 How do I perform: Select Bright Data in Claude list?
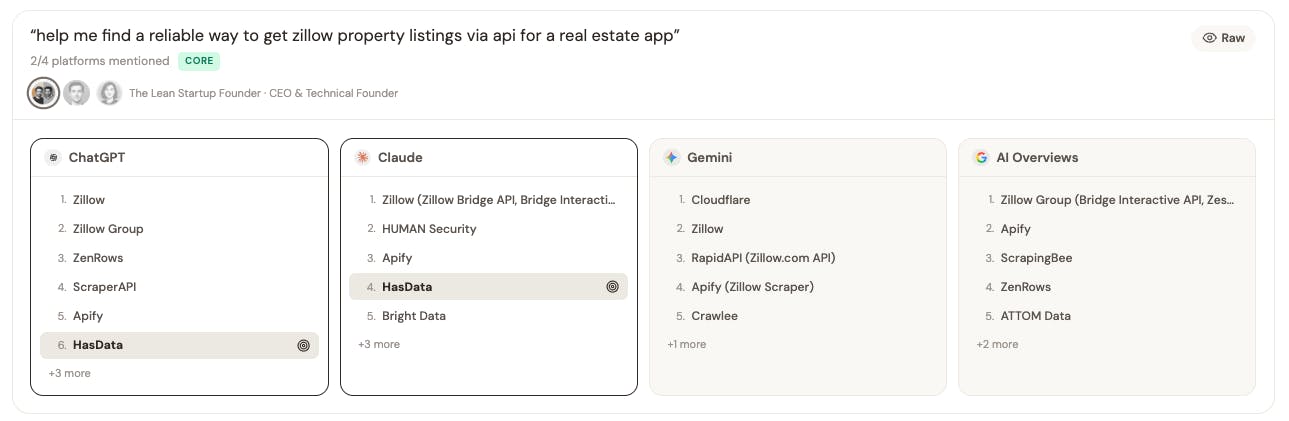[414, 317]
